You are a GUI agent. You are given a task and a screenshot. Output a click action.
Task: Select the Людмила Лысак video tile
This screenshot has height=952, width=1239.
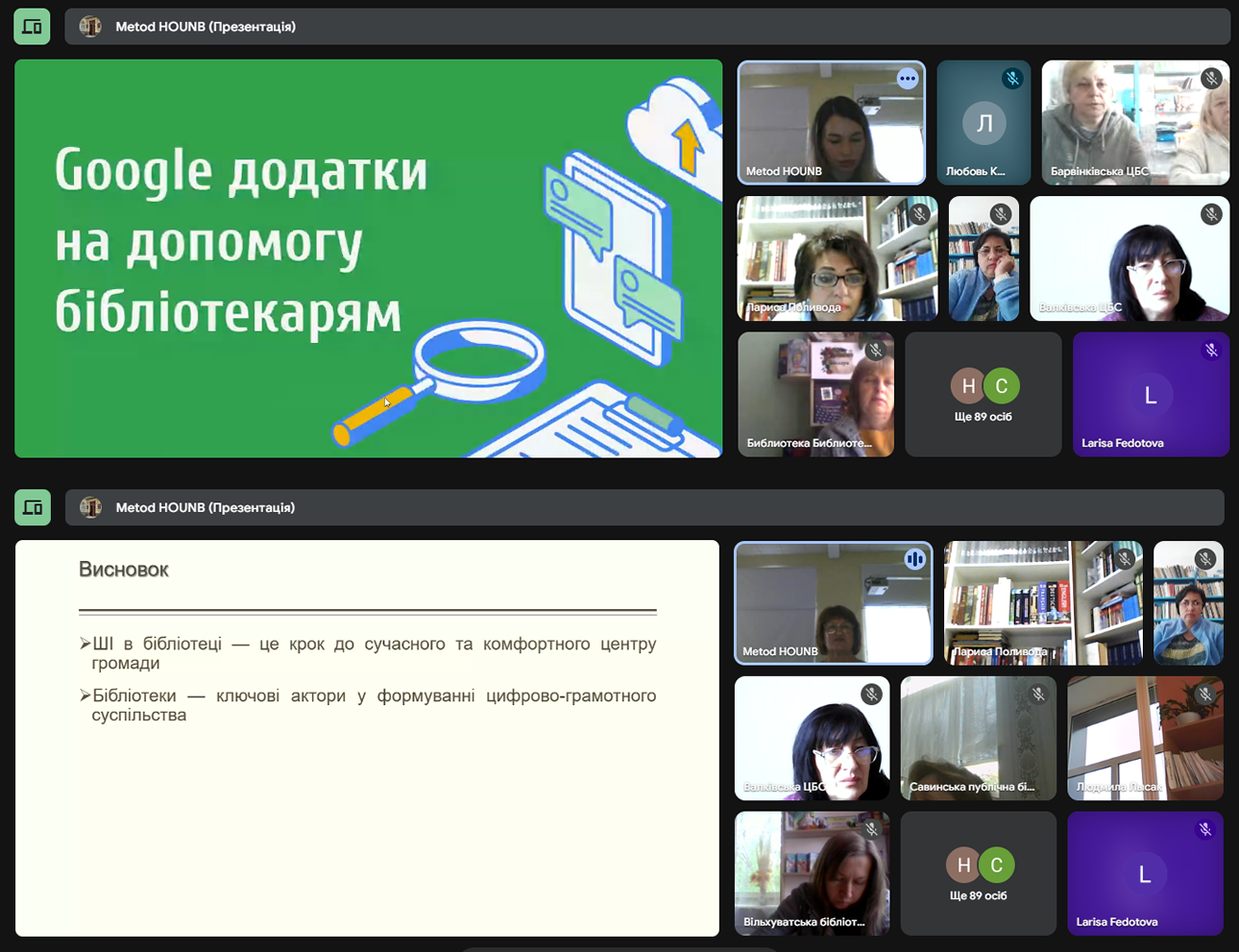(1146, 739)
